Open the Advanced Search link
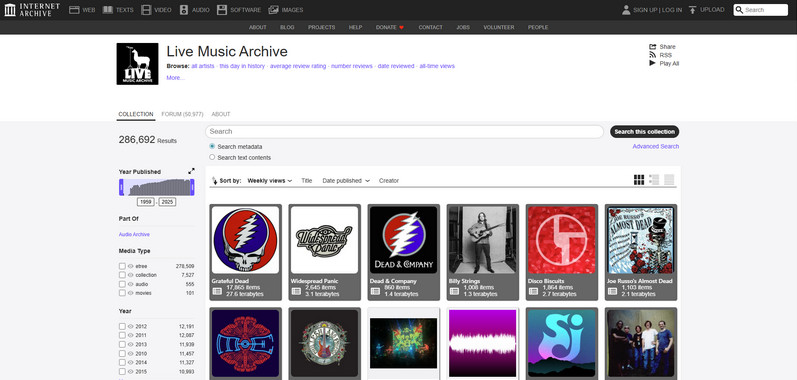This screenshot has width=797, height=380. pos(656,146)
